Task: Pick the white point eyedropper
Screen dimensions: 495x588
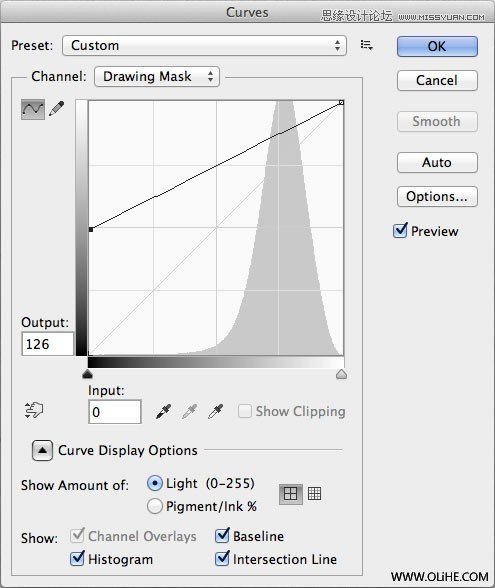Action: coord(216,411)
